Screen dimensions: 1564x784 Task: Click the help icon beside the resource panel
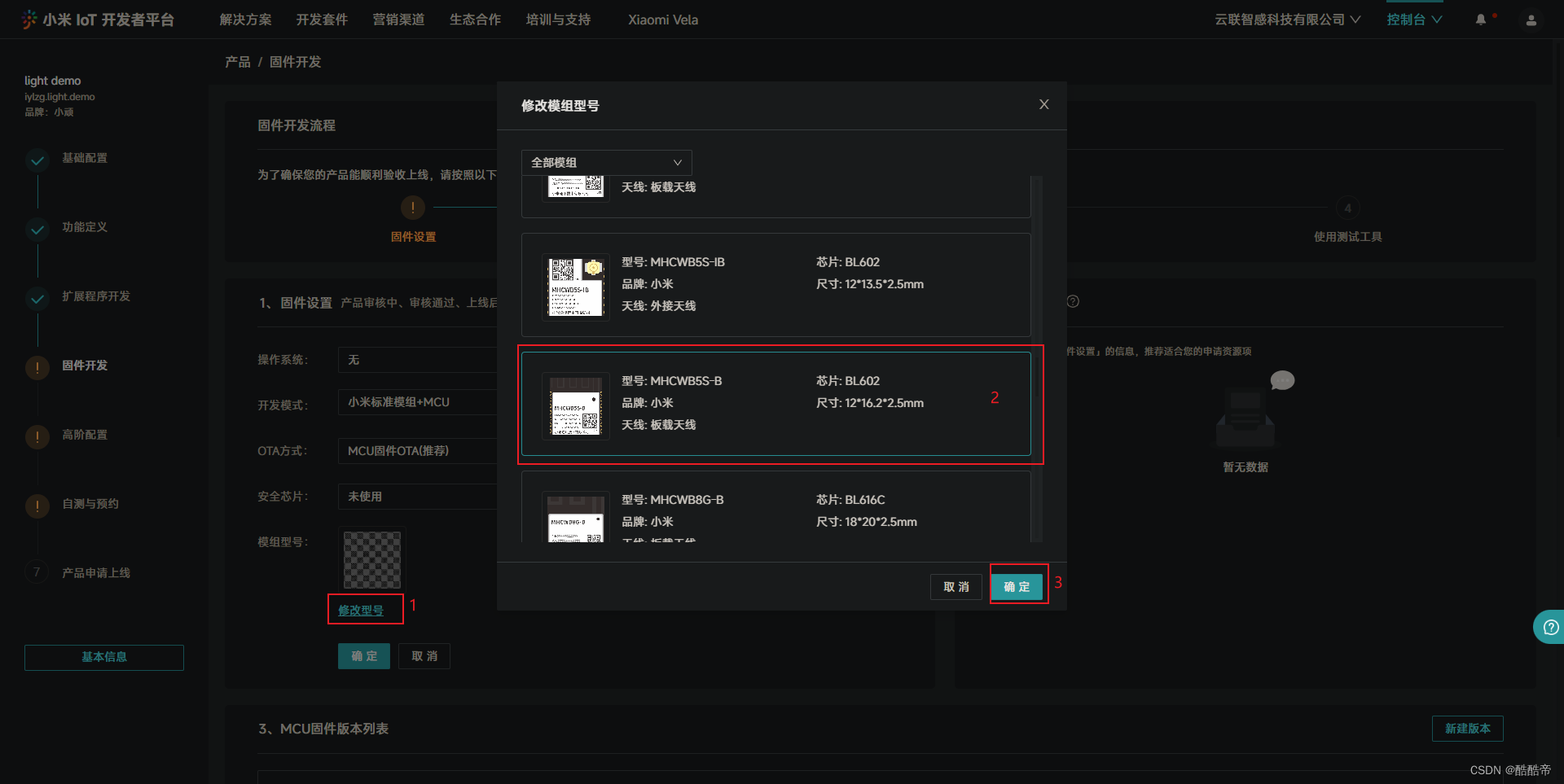1074,301
